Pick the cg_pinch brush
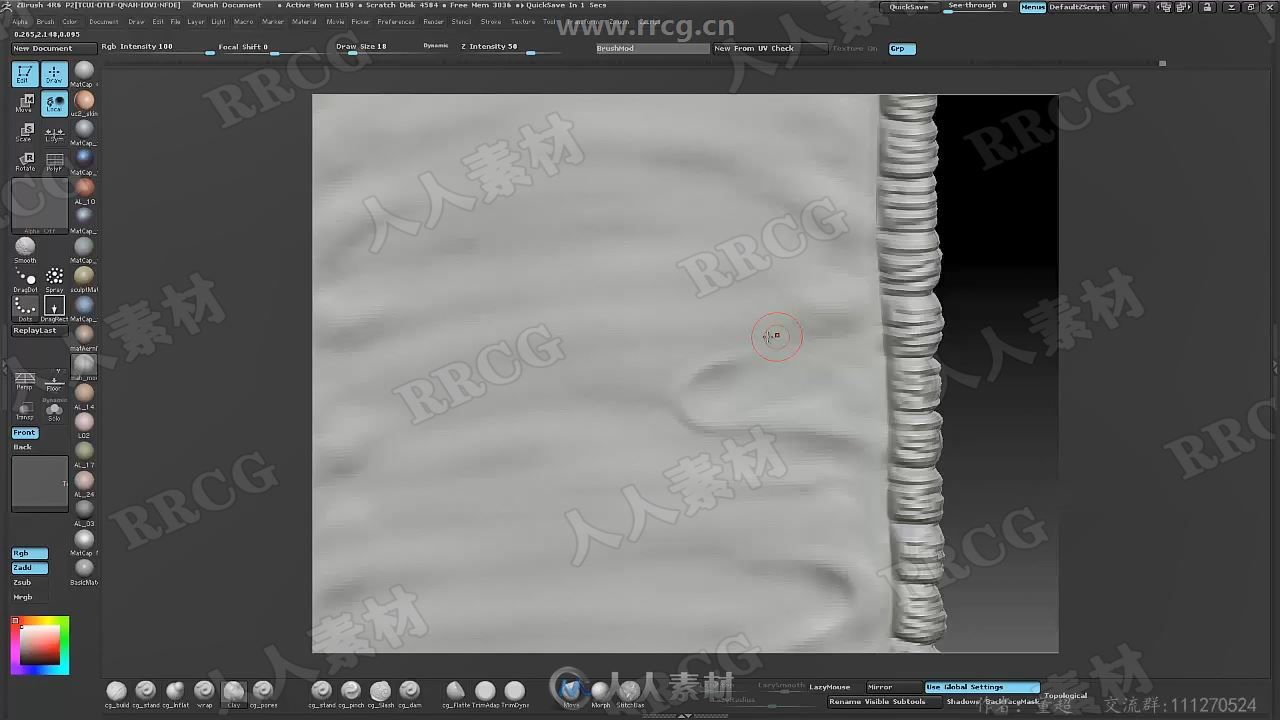The height and width of the screenshot is (720, 1280). (x=351, y=694)
